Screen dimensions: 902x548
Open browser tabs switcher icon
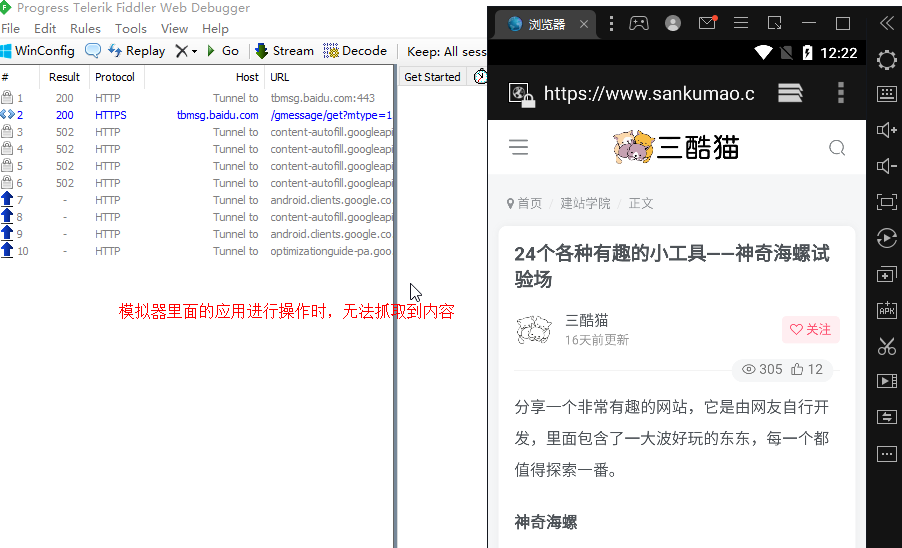coord(790,93)
